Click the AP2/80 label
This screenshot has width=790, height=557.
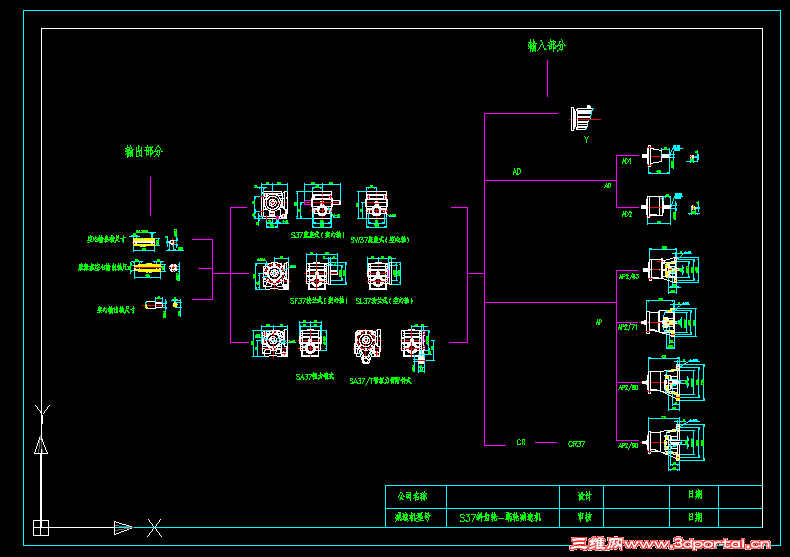point(628,387)
